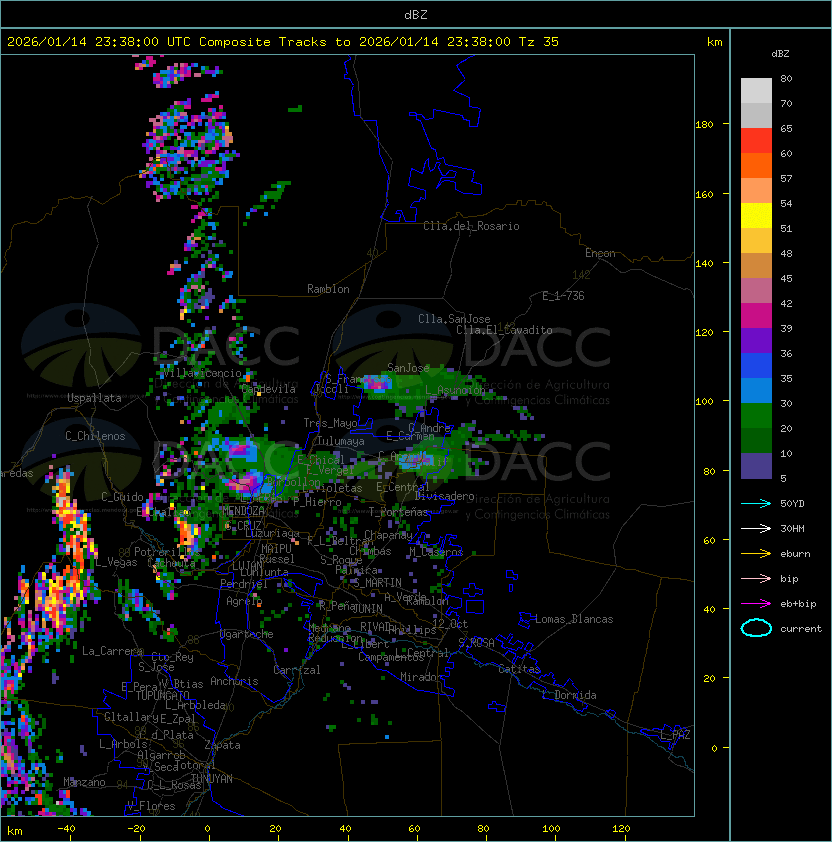Click the Manzano place label
Screen dimensions: 832x842
(84, 782)
